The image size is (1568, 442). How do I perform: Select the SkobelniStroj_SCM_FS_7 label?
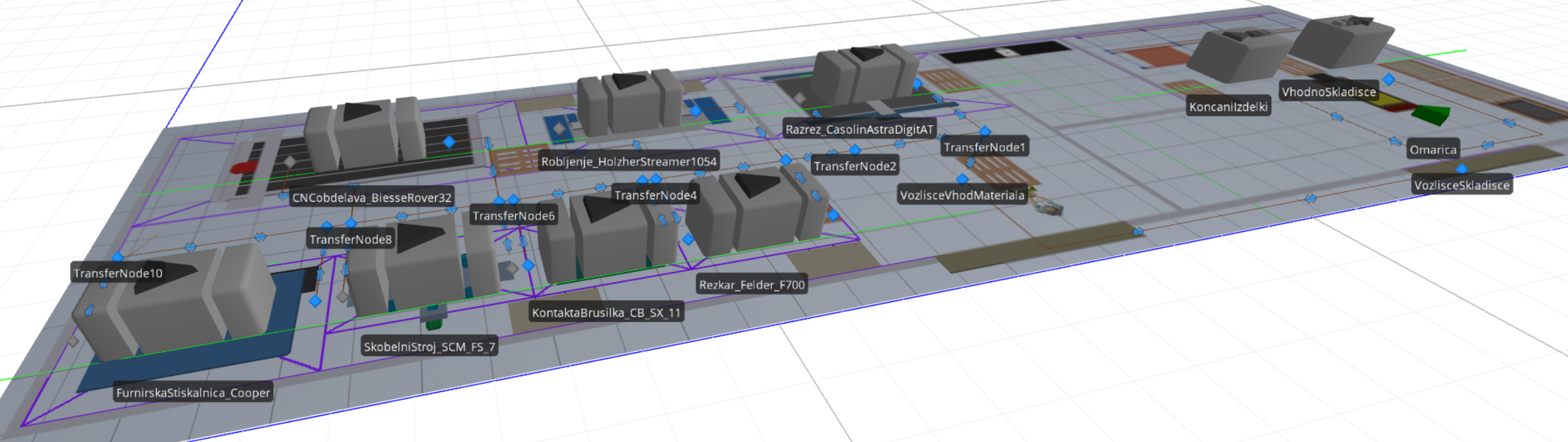pyautogui.click(x=429, y=347)
